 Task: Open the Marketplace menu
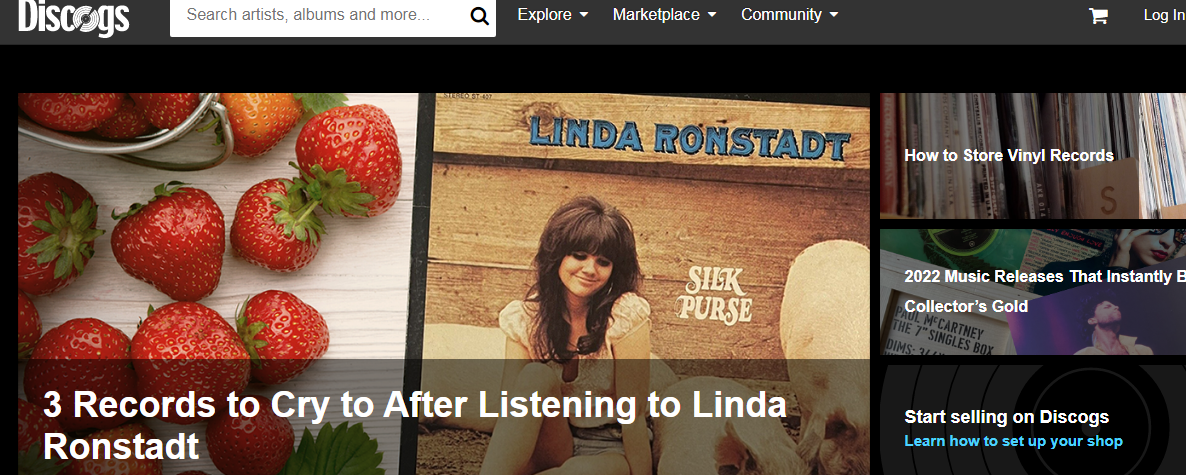pos(665,15)
